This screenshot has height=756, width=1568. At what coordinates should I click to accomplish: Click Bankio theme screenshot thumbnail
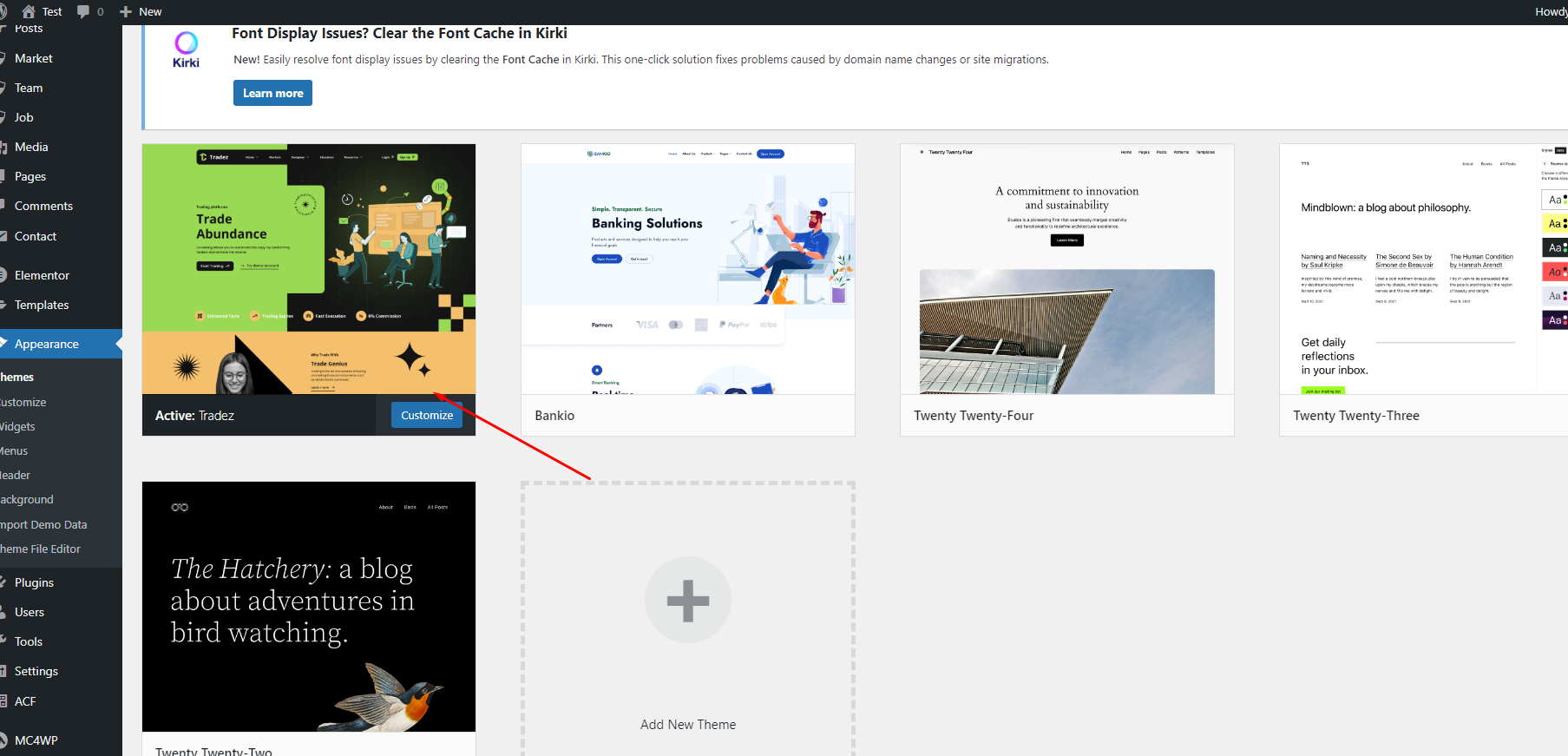(688, 269)
